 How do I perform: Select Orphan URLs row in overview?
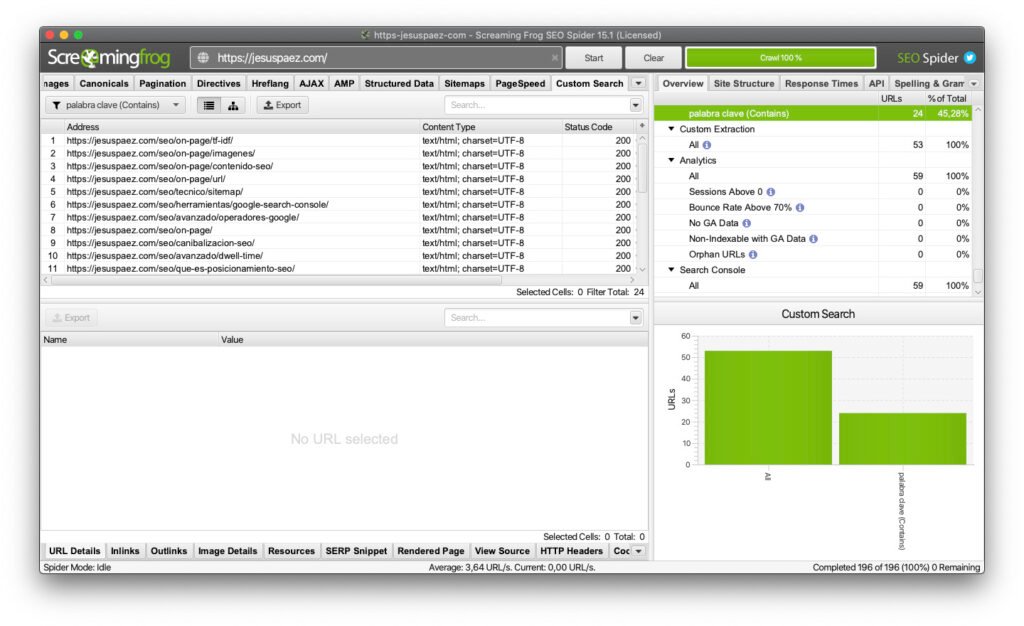815,255
